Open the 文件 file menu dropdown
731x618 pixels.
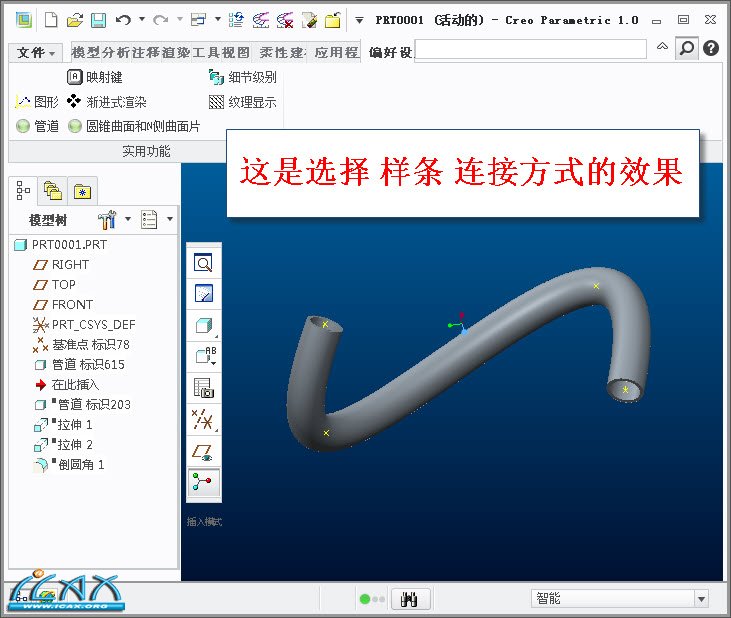tap(37, 52)
